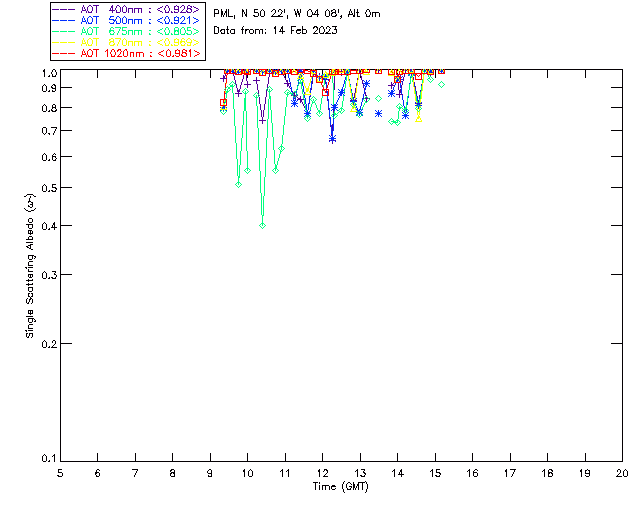Click the x-axis tick label 10
The height and width of the screenshot is (512, 640).
[x=247, y=473]
